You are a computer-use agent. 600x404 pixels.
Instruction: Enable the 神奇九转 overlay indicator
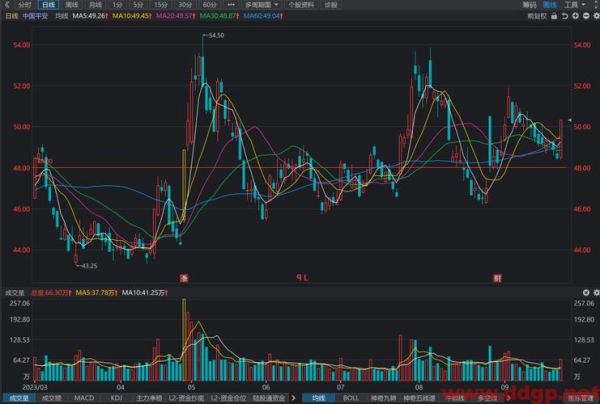click(381, 398)
